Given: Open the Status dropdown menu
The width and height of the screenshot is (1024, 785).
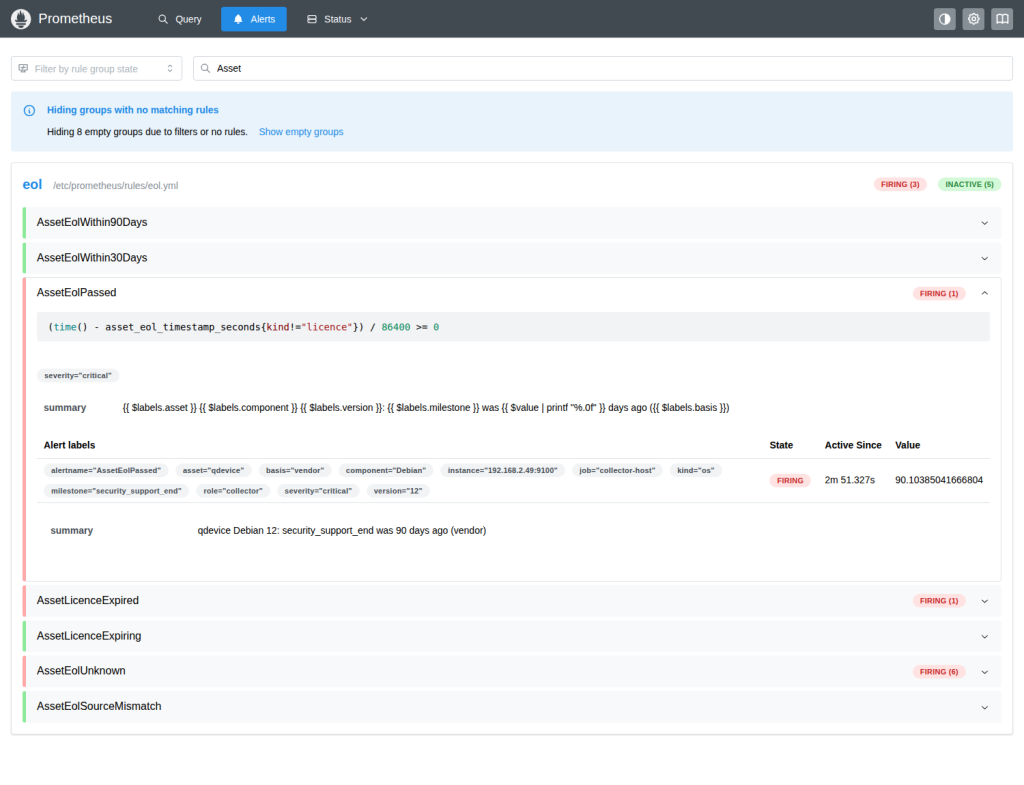Looking at the screenshot, I should pos(338,19).
